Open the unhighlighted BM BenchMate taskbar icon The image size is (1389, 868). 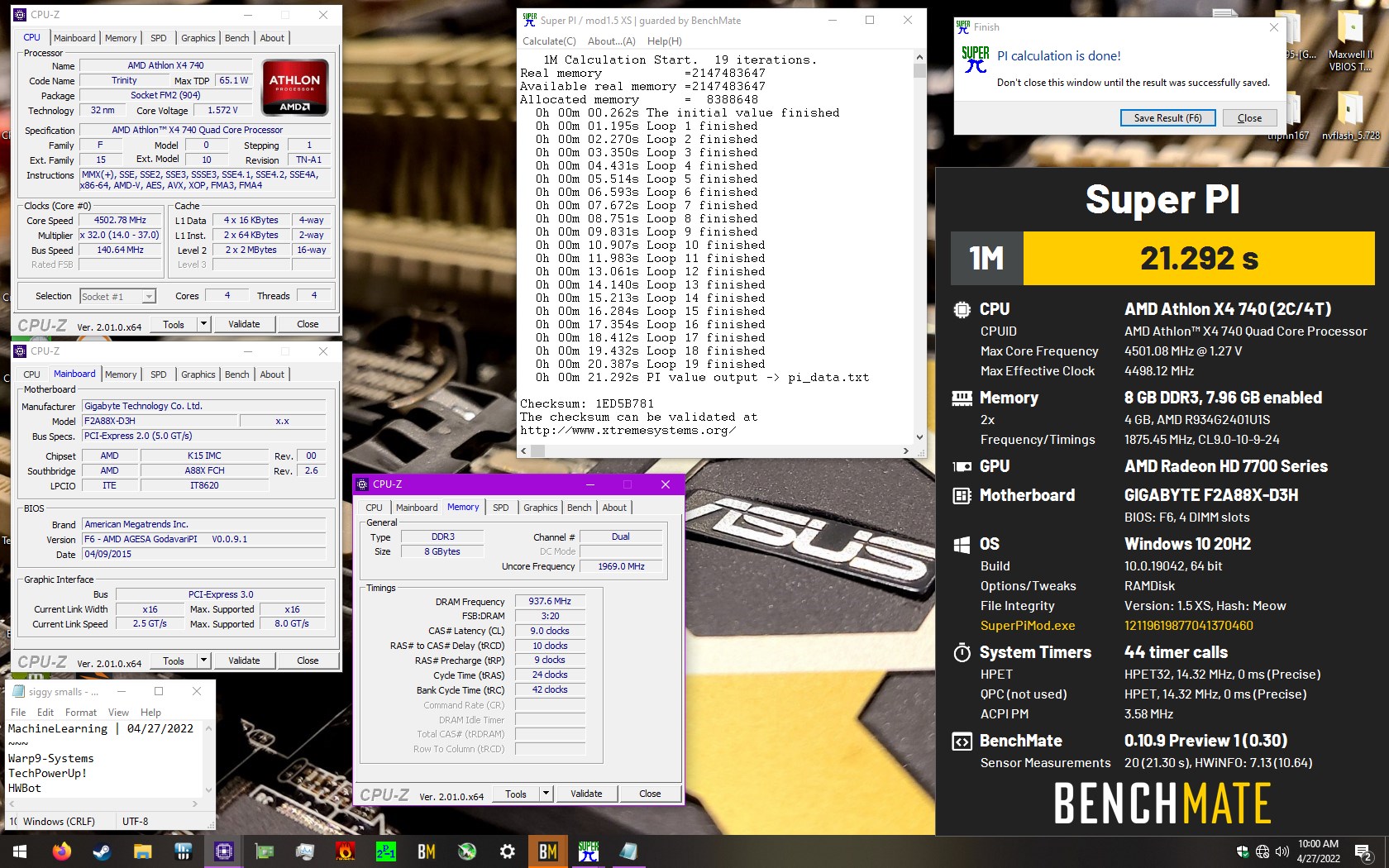(427, 851)
